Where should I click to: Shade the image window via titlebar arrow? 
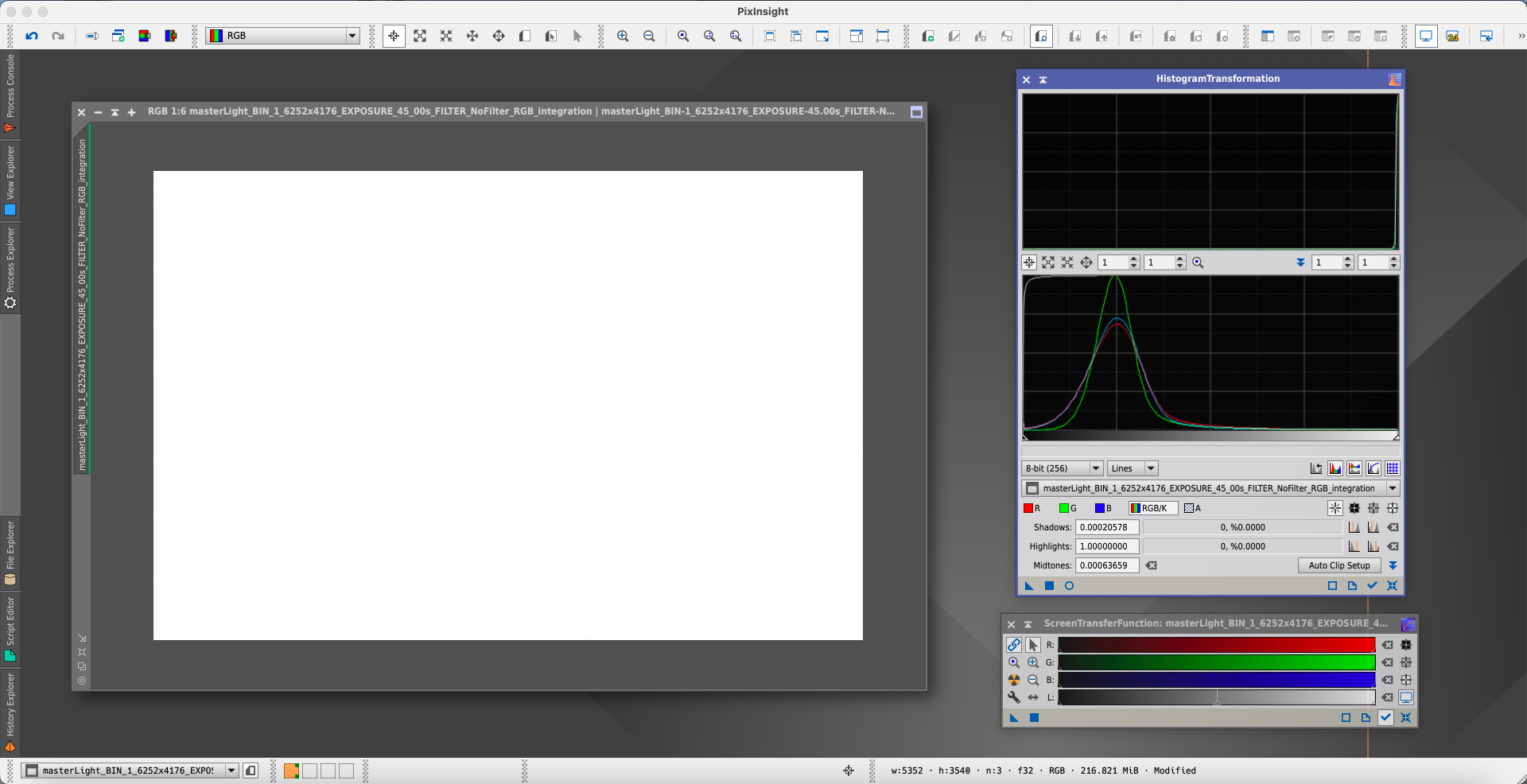[115, 112]
